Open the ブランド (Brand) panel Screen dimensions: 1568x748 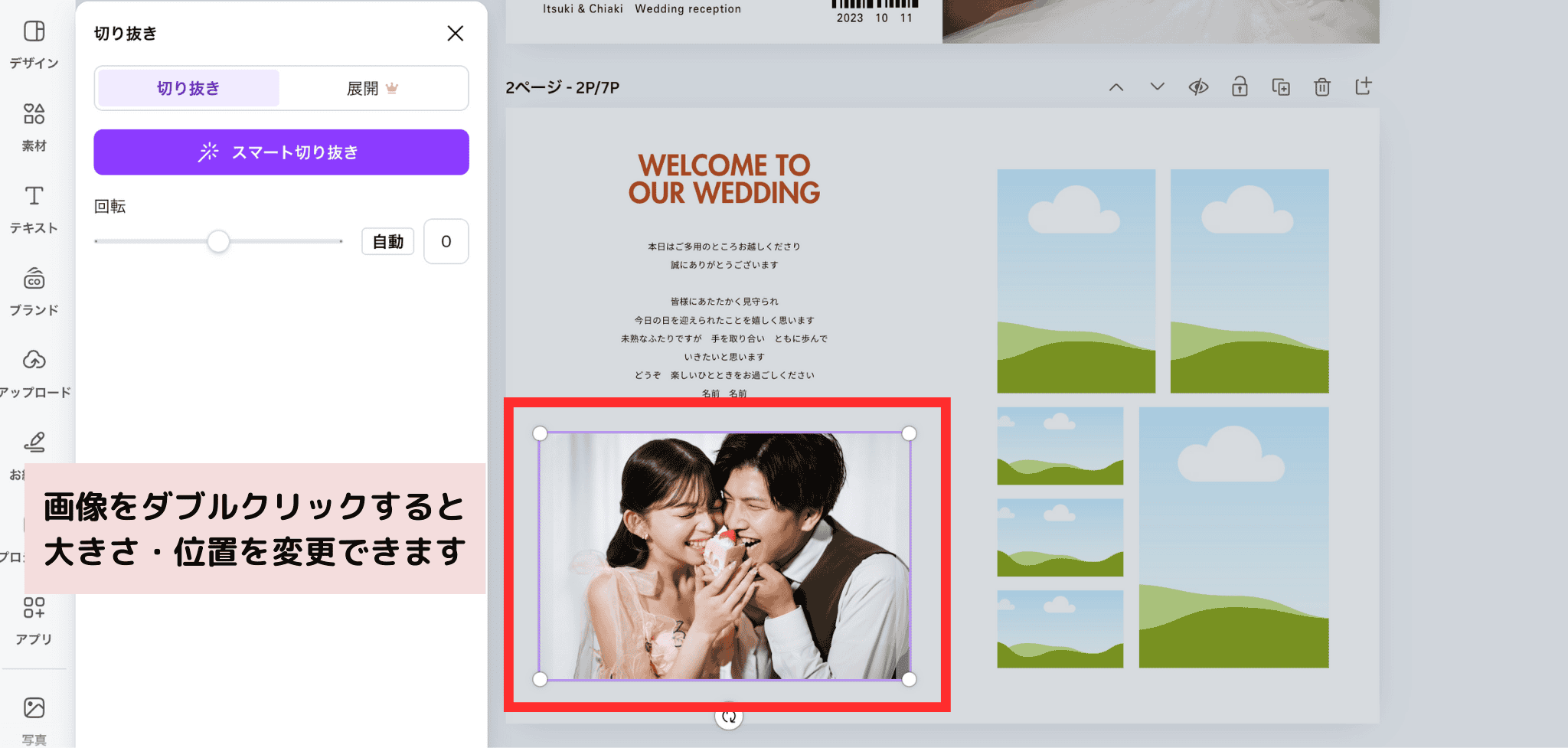coord(34,291)
